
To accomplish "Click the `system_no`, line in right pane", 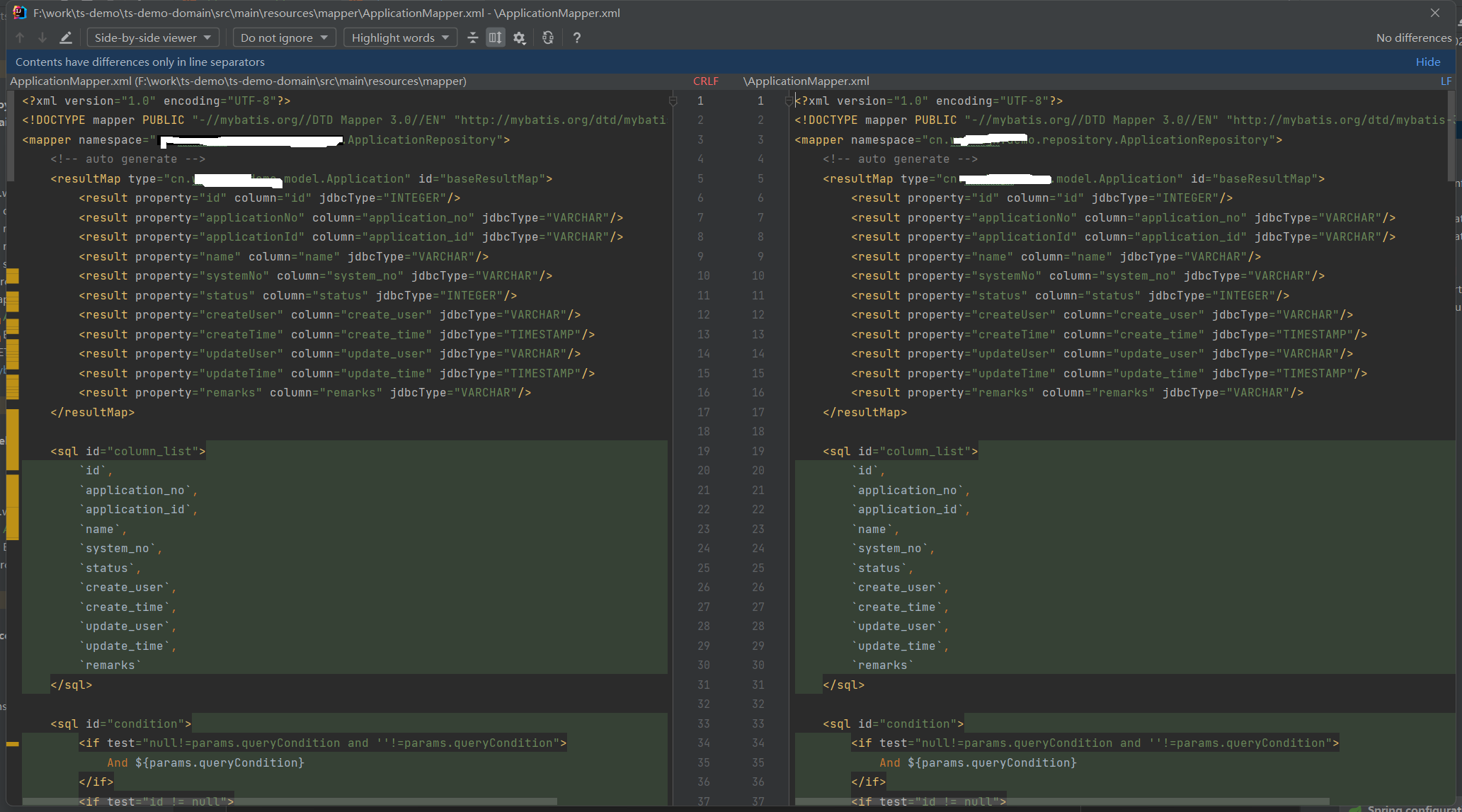I will point(893,549).
